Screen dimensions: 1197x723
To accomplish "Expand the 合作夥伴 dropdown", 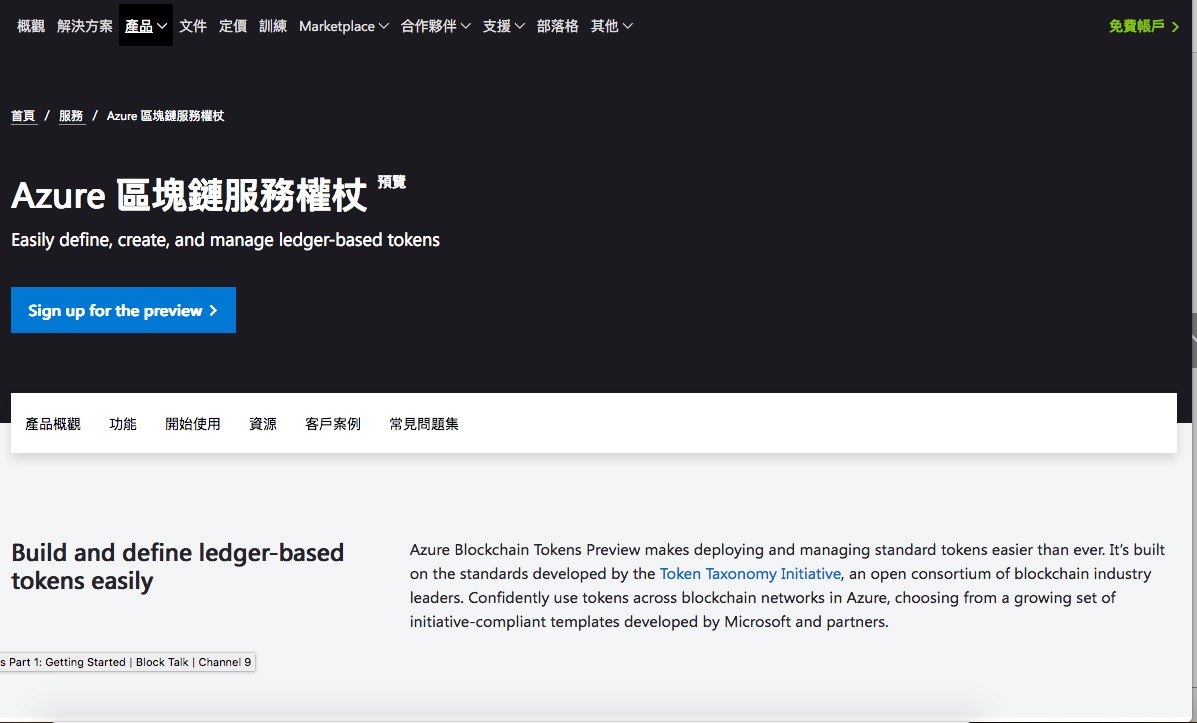I will coord(435,26).
